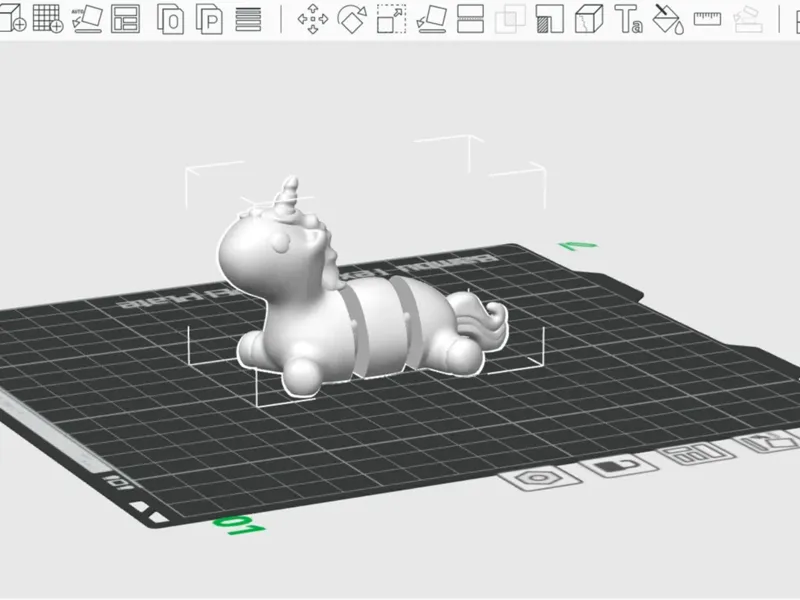
Task: Split model to parts (P icon)
Action: (x=209, y=19)
